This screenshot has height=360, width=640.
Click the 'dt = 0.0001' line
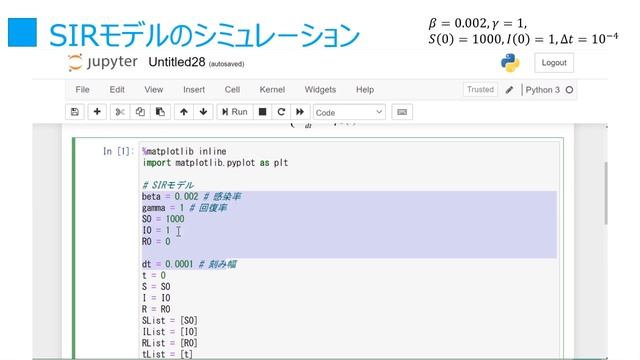(x=189, y=264)
